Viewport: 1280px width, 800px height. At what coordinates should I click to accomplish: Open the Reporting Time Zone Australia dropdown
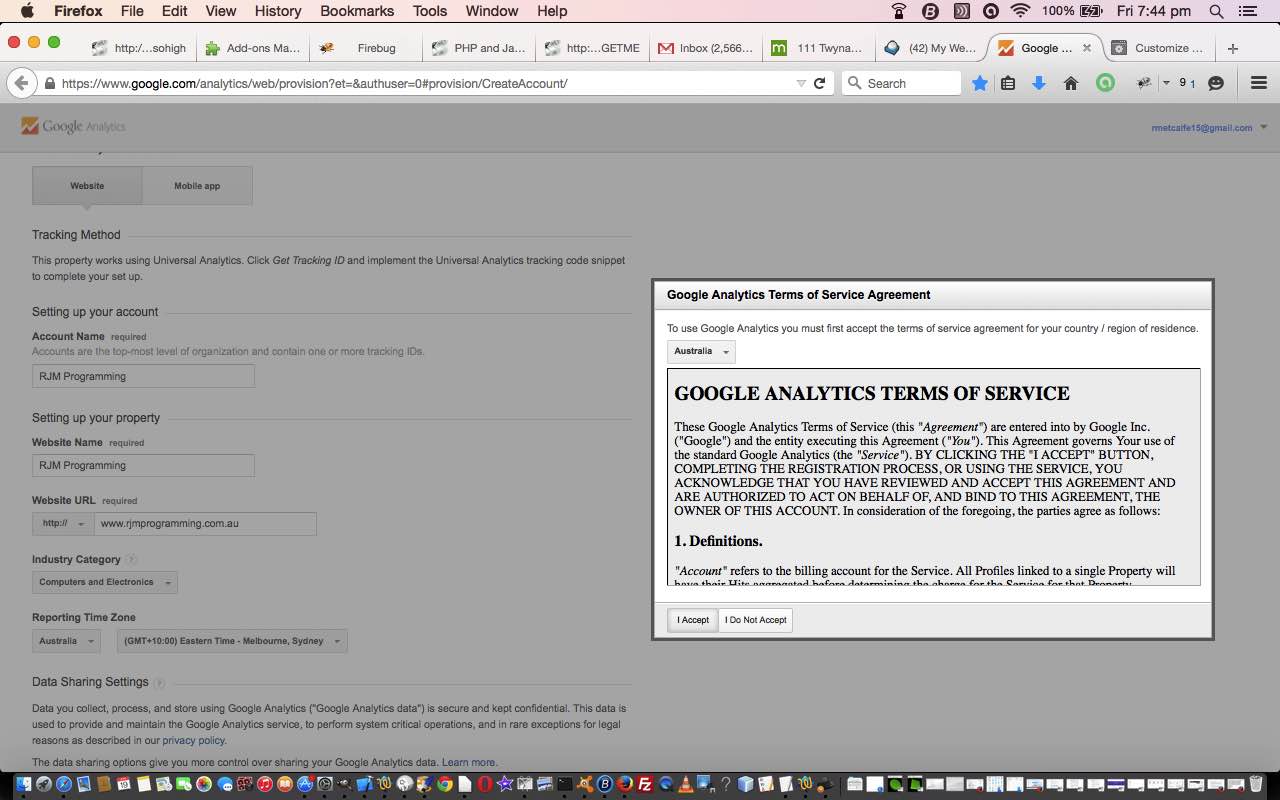[x=66, y=641]
